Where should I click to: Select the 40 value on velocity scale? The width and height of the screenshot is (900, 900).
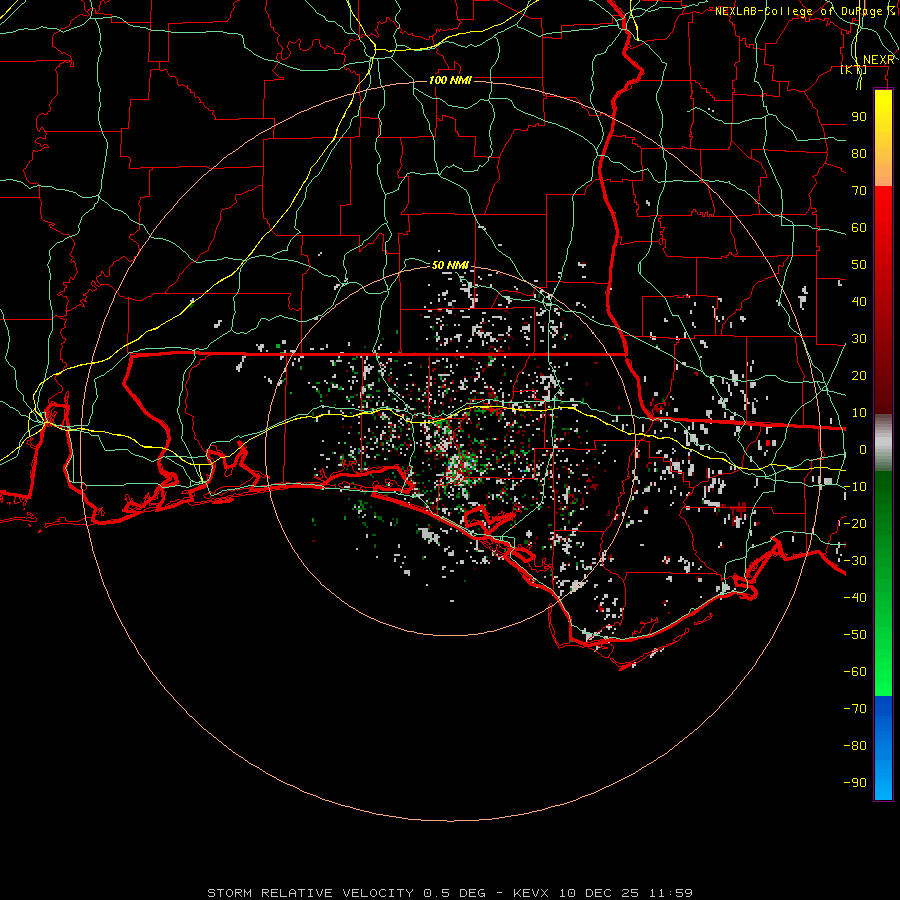[x=859, y=302]
